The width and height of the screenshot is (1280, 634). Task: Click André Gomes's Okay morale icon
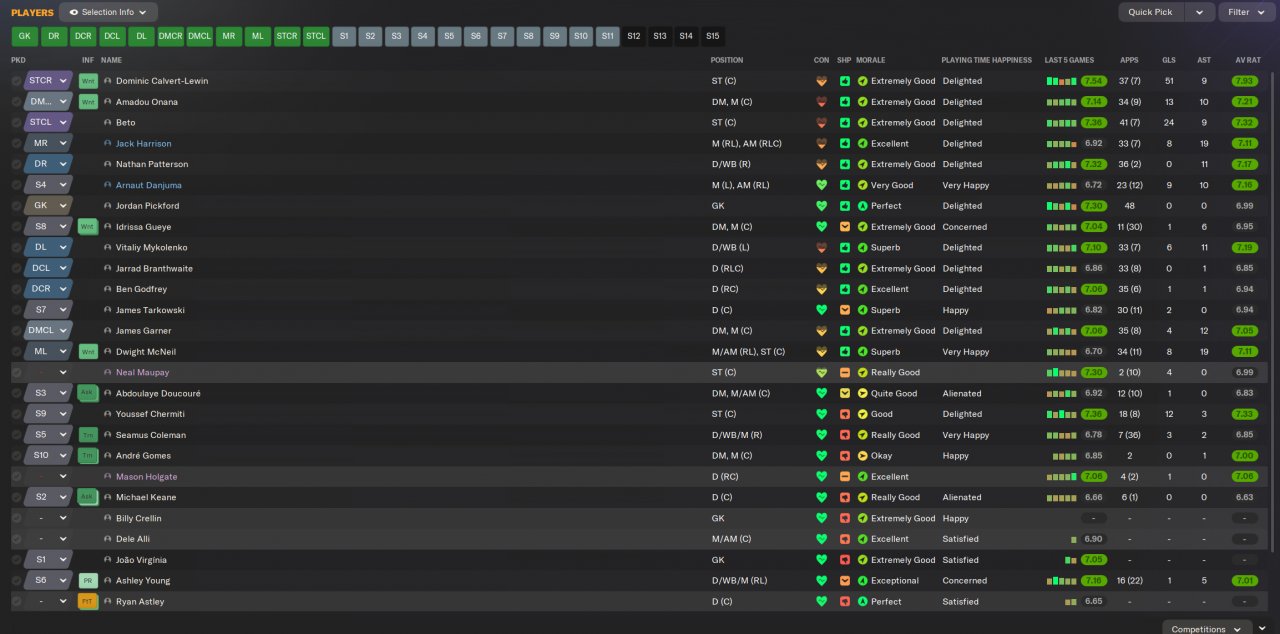click(x=862, y=456)
